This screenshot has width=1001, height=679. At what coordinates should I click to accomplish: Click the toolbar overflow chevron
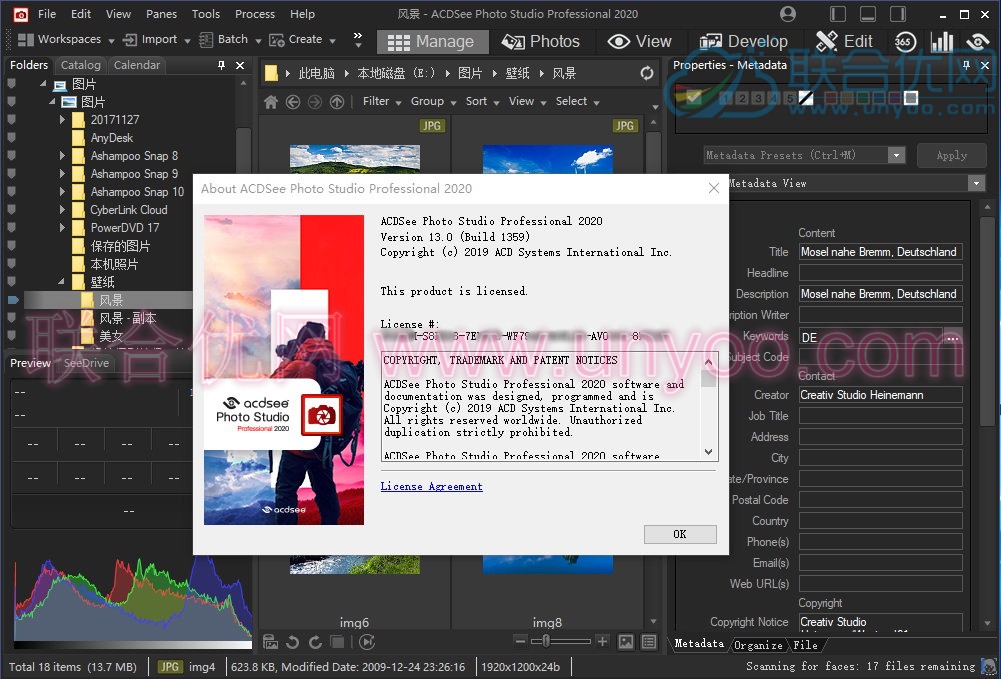pyautogui.click(x=358, y=40)
